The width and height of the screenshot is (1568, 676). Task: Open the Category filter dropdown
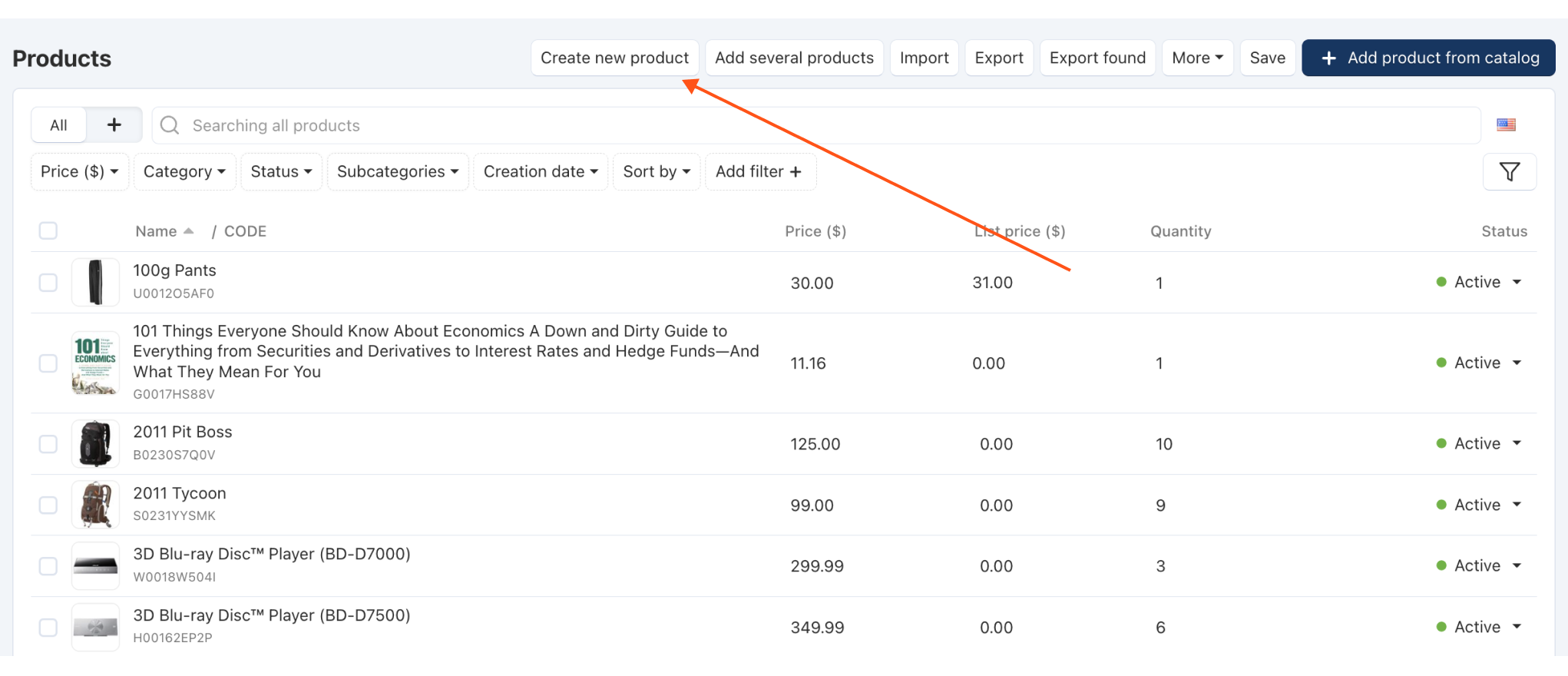click(x=184, y=171)
